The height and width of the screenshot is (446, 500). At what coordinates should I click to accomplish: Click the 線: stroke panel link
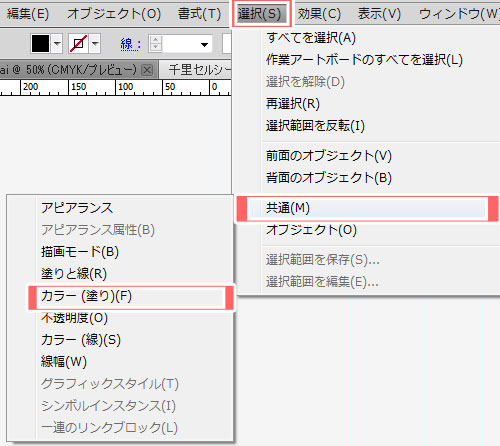coord(130,44)
